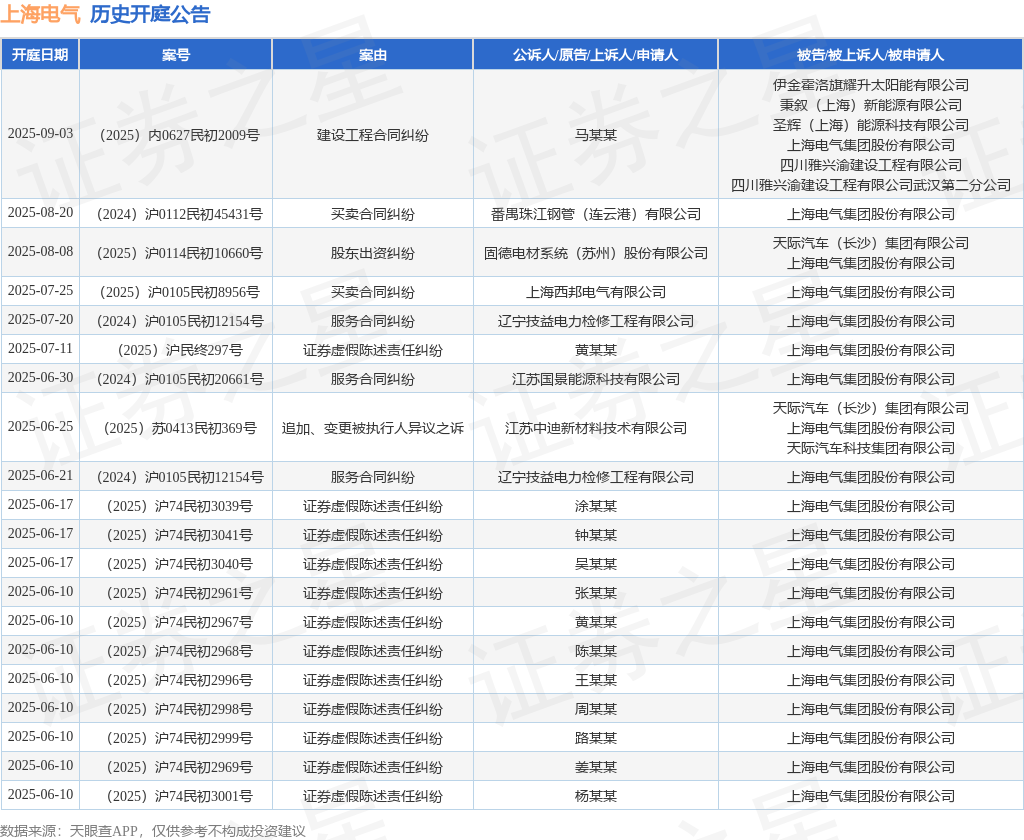Click plaintiff 番禺珠江钢管（连云港）有限公司
This screenshot has width=1024, height=840.
595,214
